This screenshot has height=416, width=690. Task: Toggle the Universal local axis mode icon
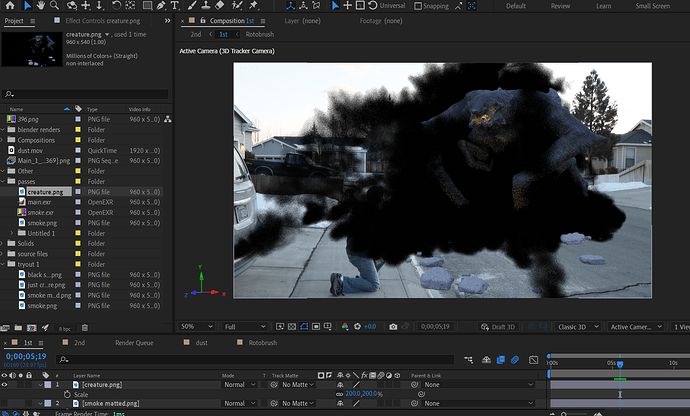point(290,5)
